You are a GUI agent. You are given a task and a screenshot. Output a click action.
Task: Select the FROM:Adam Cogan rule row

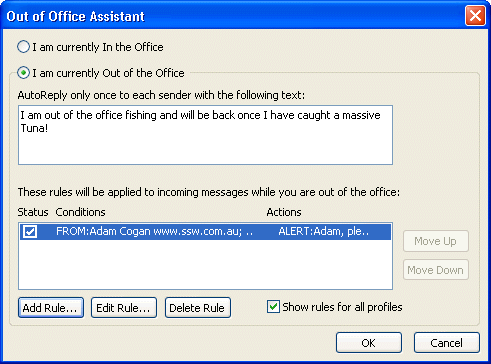pyautogui.click(x=205, y=231)
